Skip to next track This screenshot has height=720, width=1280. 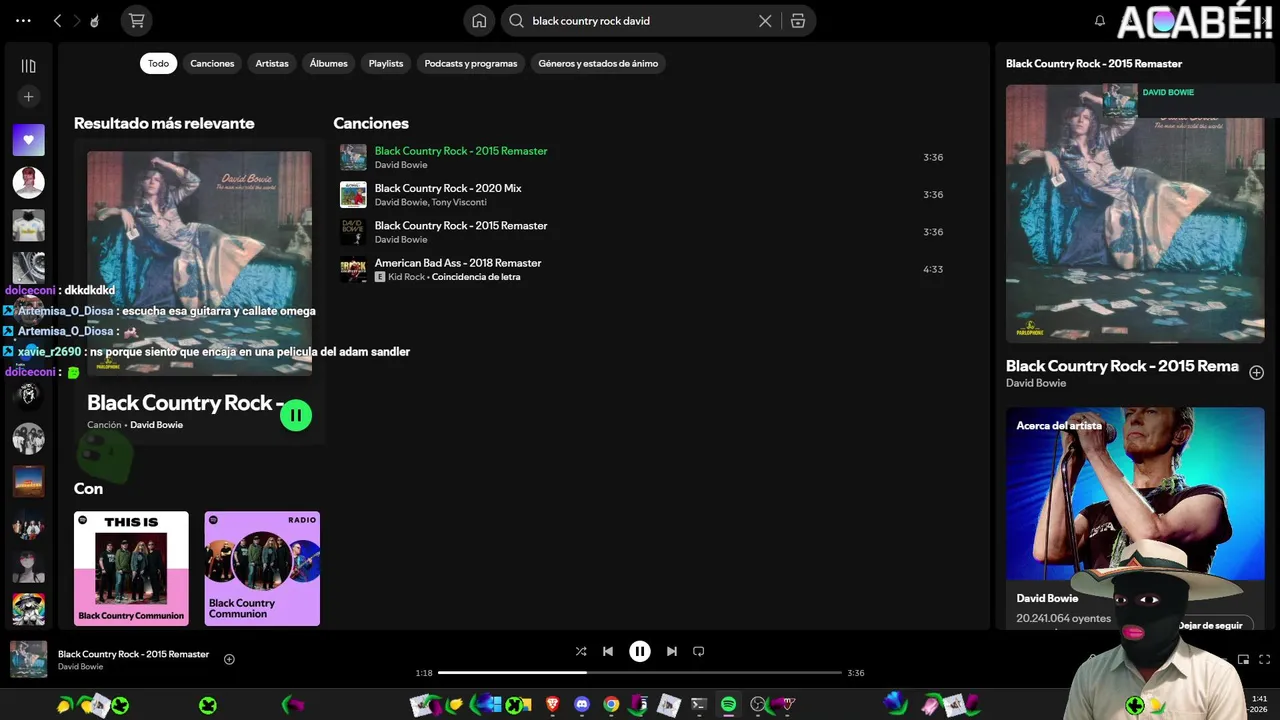[x=672, y=651]
